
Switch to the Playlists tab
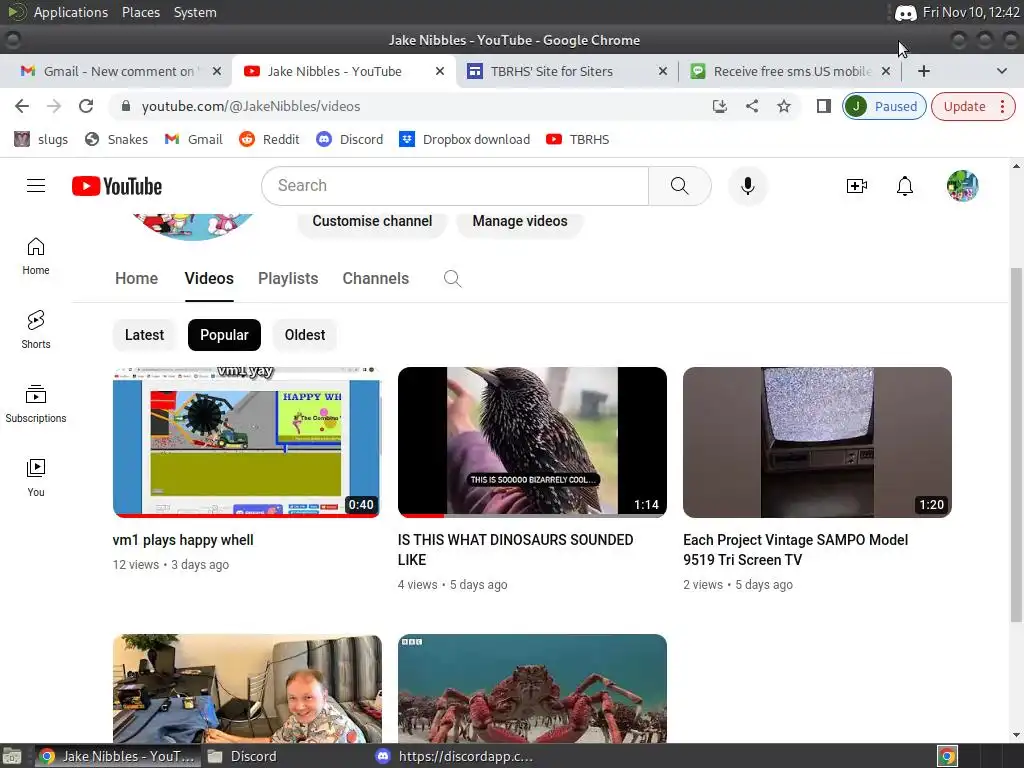pos(288,279)
